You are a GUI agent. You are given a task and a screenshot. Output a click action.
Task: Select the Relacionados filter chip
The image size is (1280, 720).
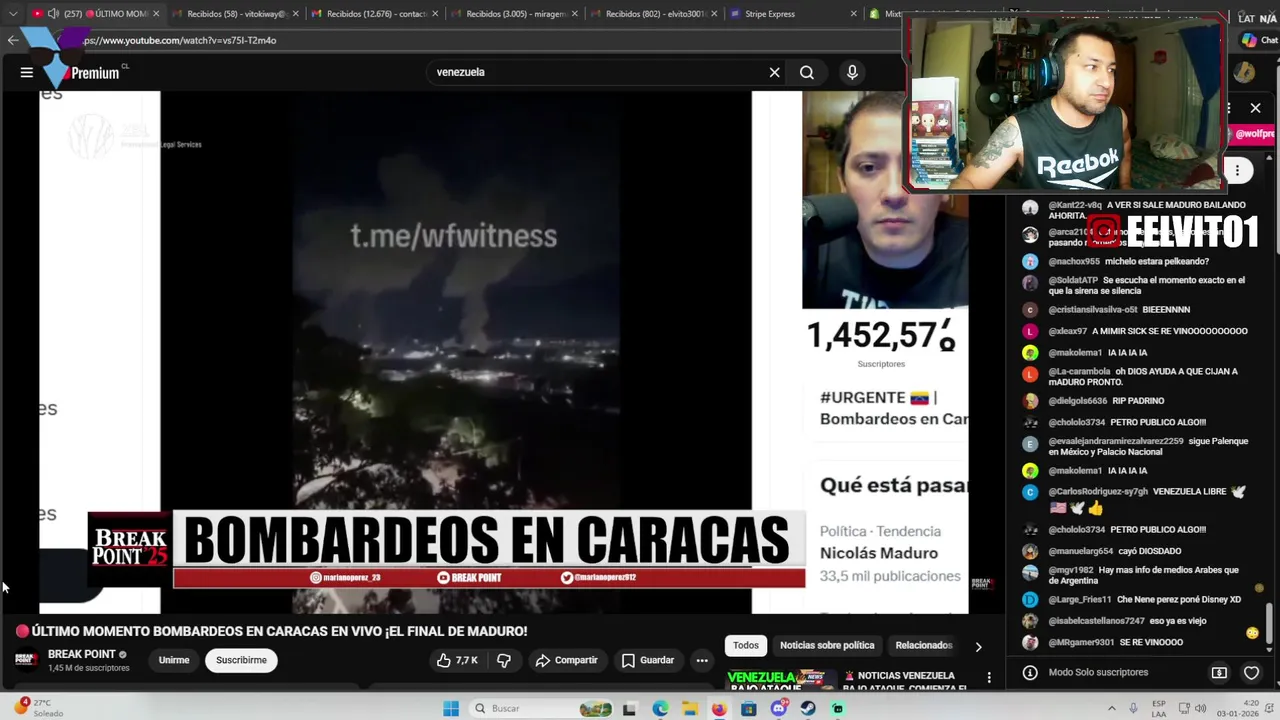(923, 645)
